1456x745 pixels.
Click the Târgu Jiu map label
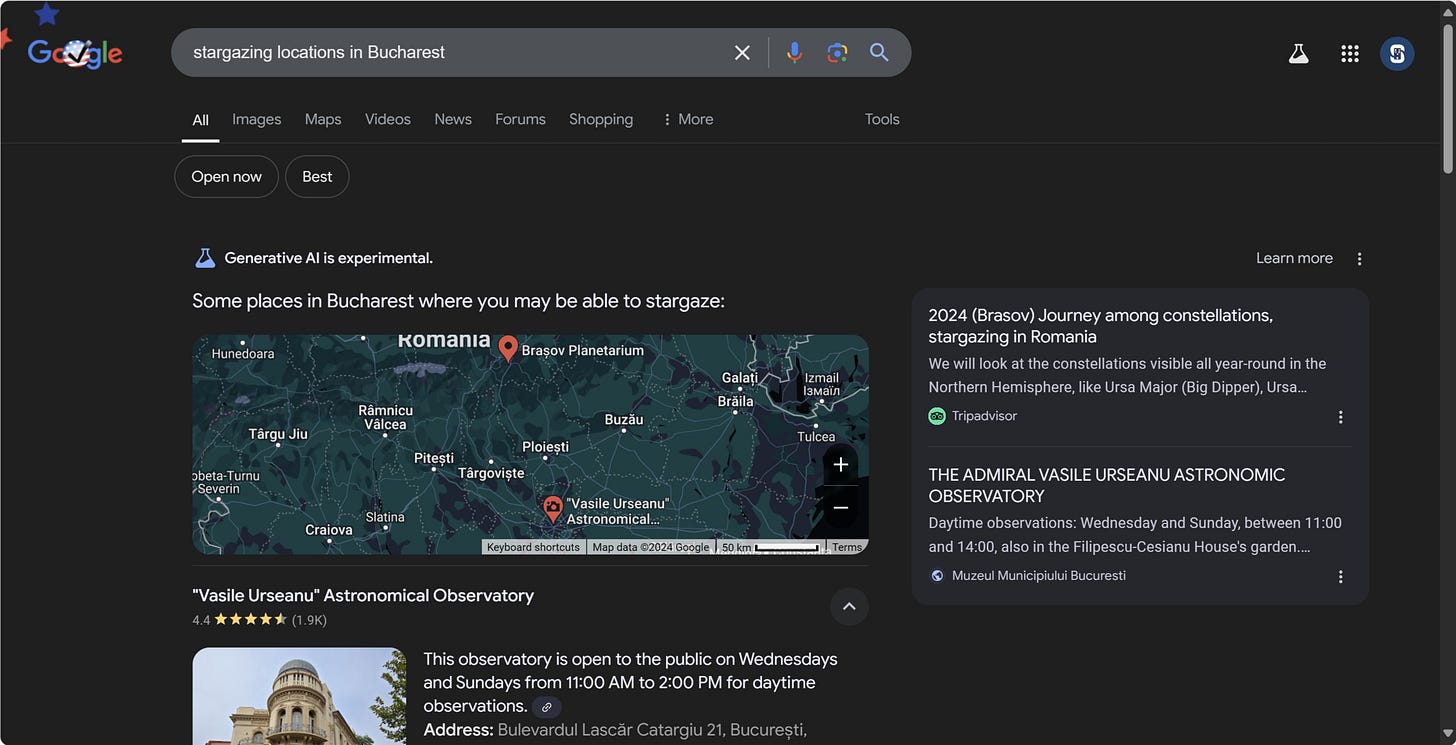[278, 434]
